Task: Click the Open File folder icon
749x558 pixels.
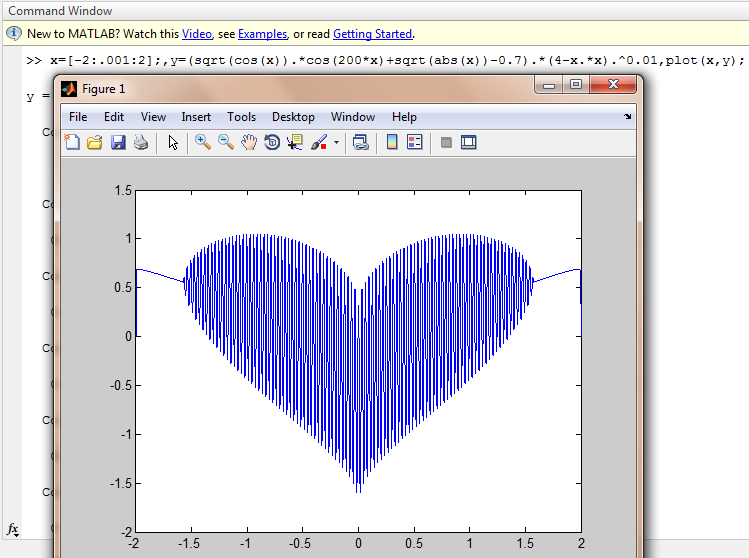Action: pyautogui.click(x=95, y=143)
